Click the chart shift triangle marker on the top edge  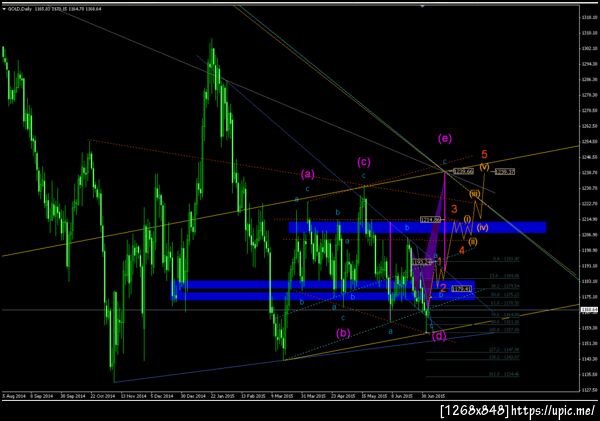422,6
